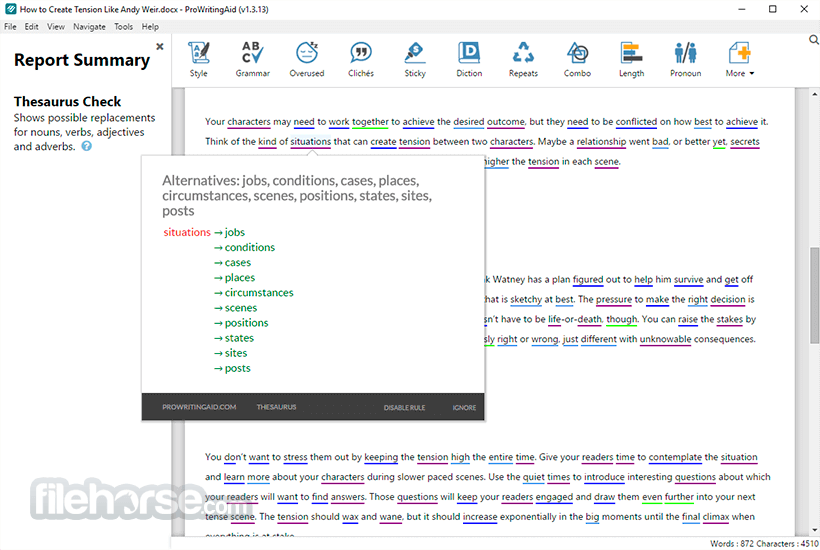Image resolution: width=820 pixels, height=550 pixels.
Task: Click the Thesaurus Check help icon
Action: [87, 146]
